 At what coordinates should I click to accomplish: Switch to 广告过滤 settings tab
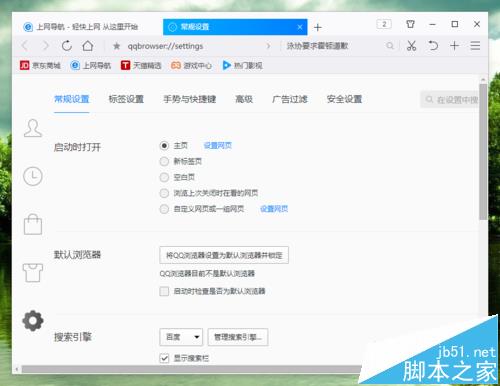click(290, 99)
